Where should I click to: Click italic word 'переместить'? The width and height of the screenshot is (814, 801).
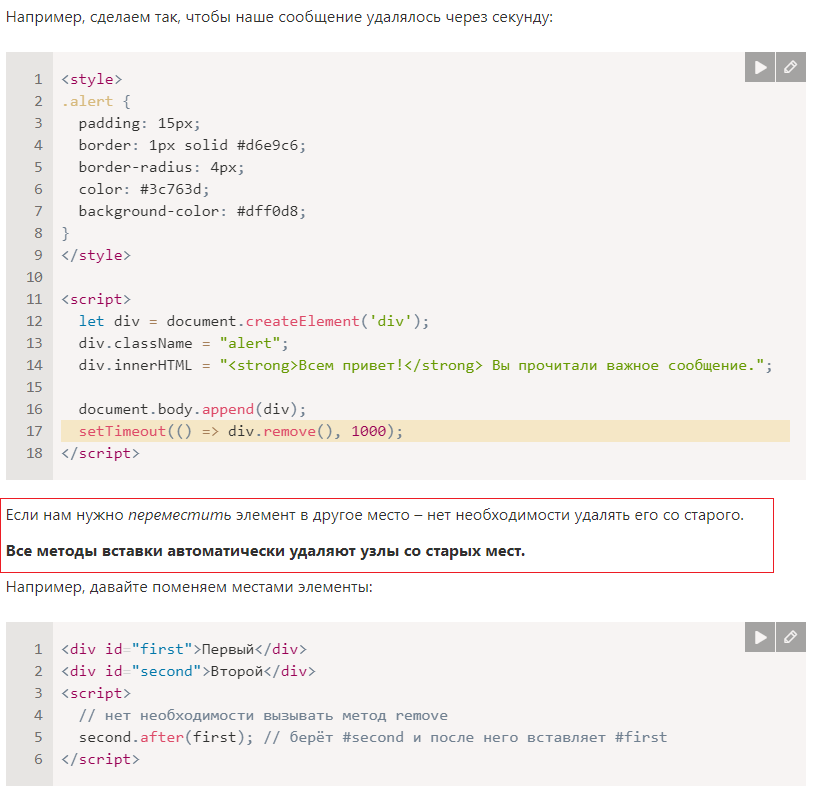(x=180, y=515)
